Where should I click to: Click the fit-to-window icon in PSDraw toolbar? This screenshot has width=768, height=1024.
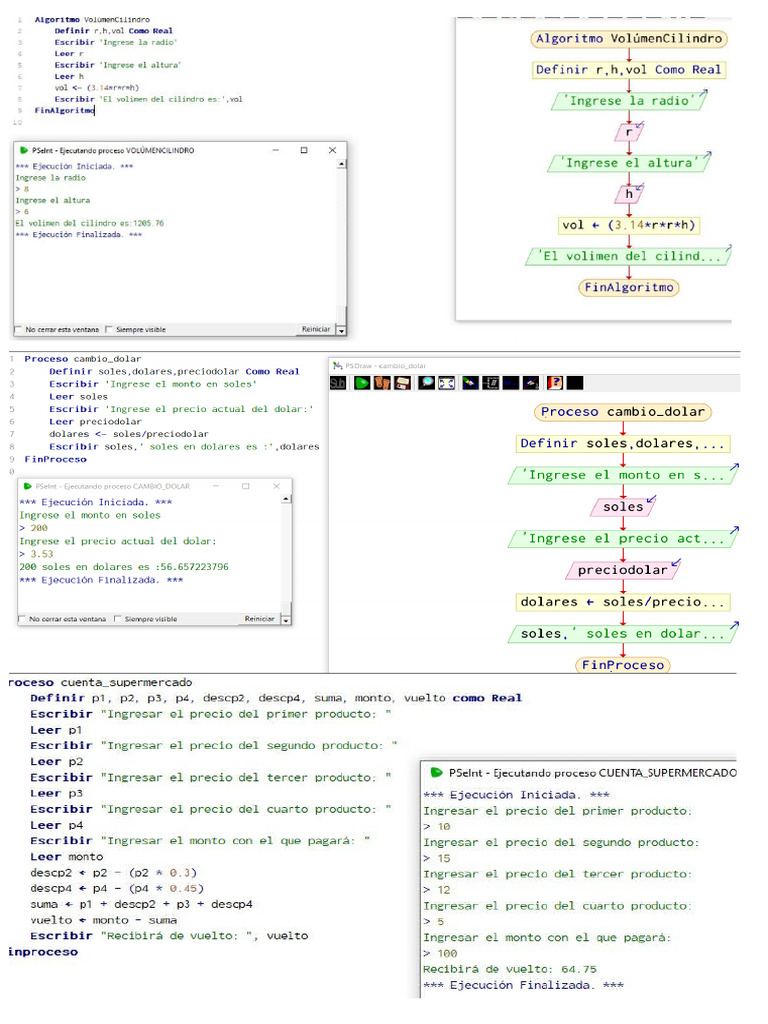coord(447,383)
